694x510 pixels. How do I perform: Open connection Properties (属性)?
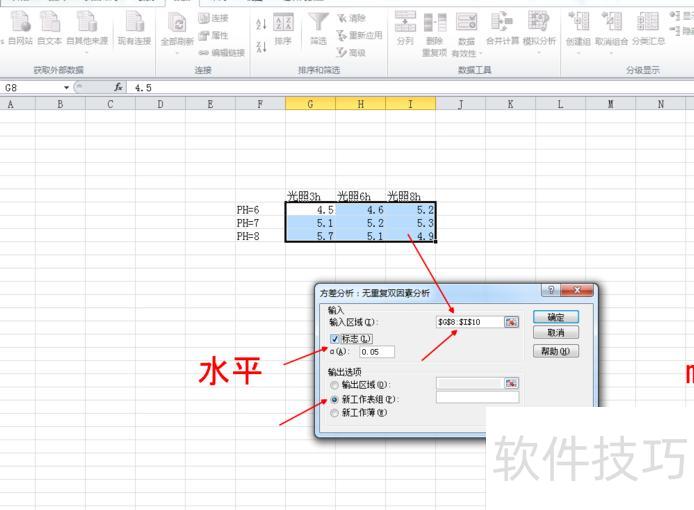coord(213,35)
